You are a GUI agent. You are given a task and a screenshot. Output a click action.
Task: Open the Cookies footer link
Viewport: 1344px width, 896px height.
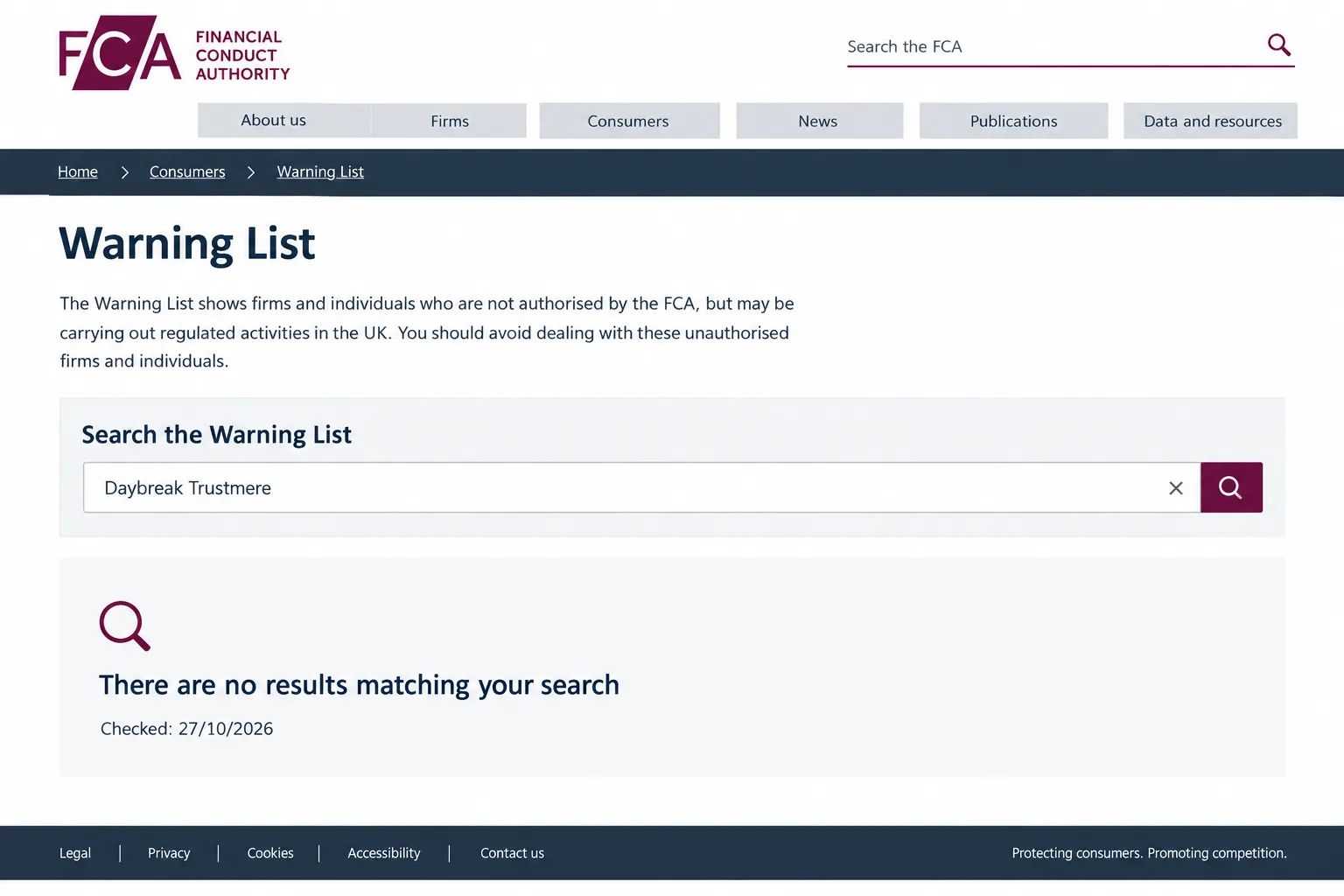pyautogui.click(x=270, y=853)
